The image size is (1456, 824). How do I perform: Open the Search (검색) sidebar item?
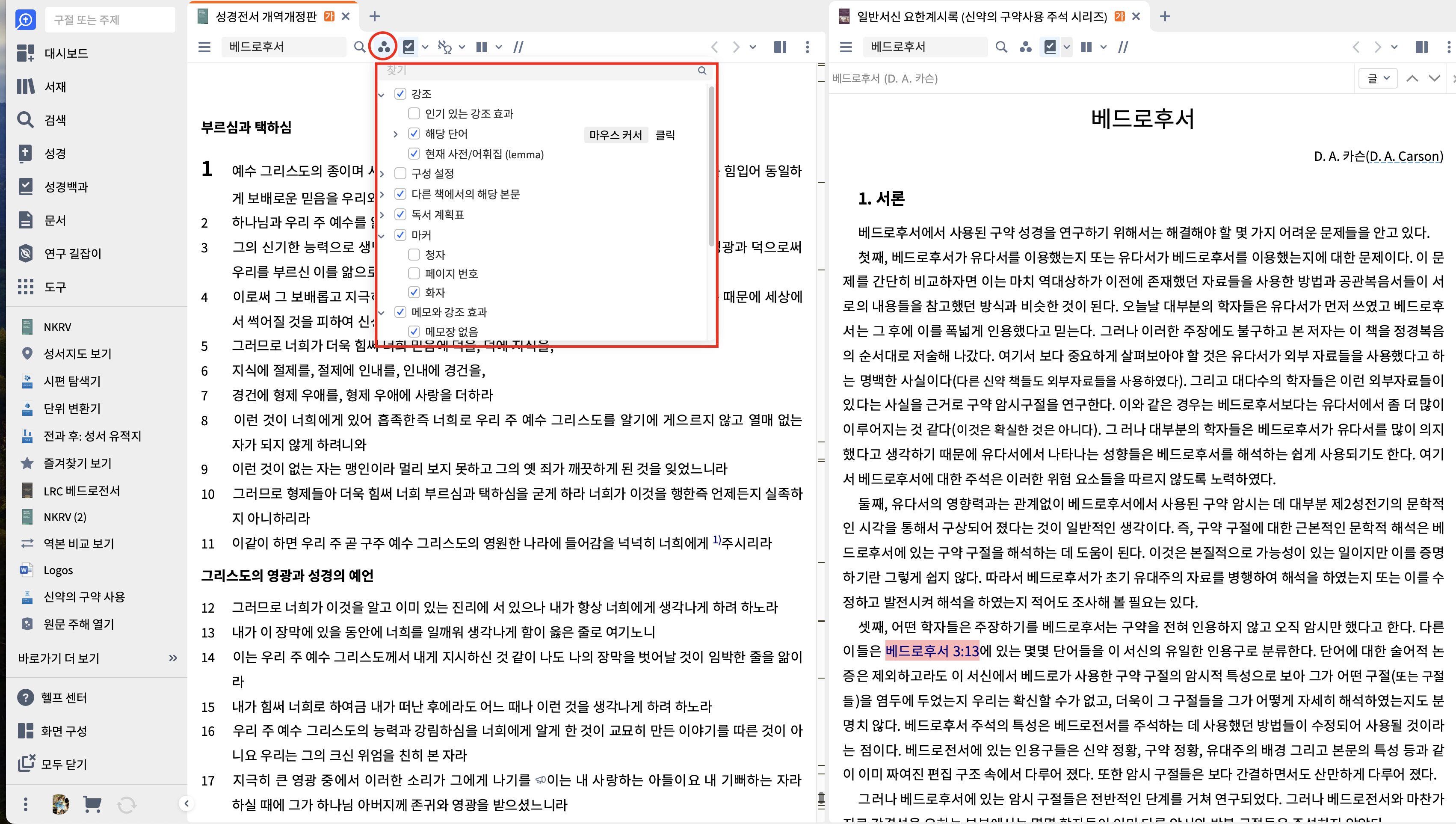pyautogui.click(x=41, y=120)
